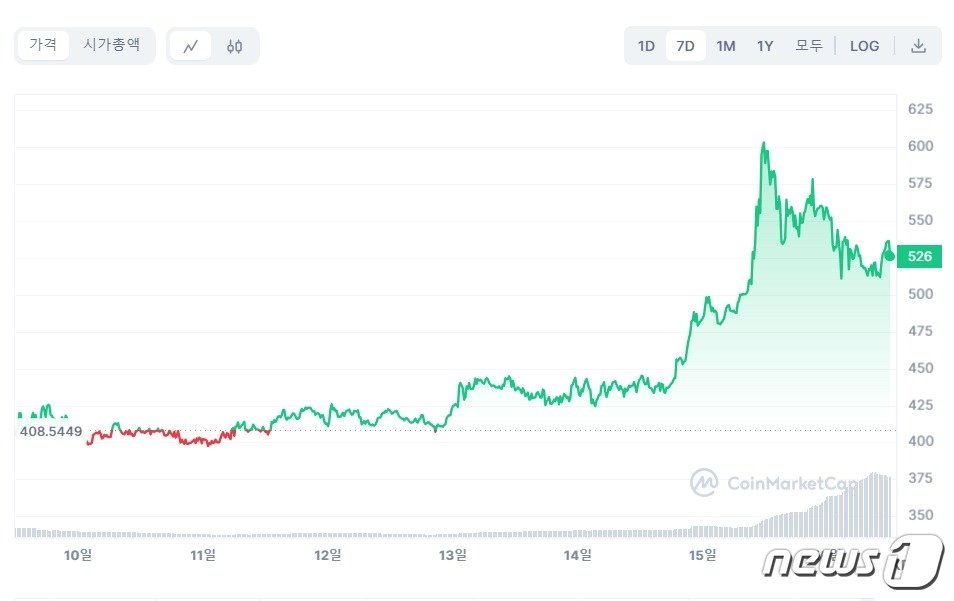954x601 pixels.
Task: Switch to candlestick chart icon
Action: tap(235, 46)
